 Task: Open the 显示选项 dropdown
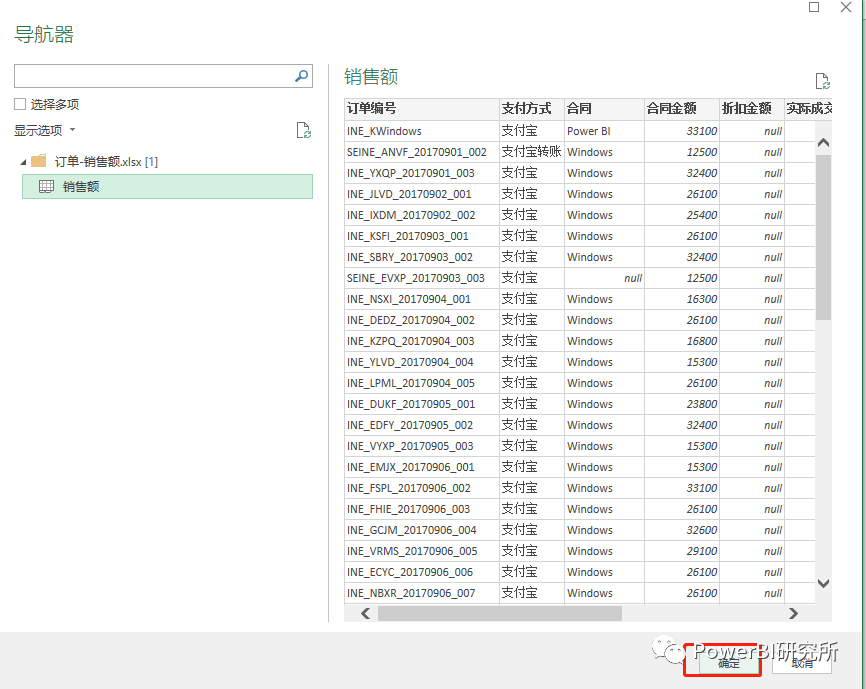pos(45,130)
